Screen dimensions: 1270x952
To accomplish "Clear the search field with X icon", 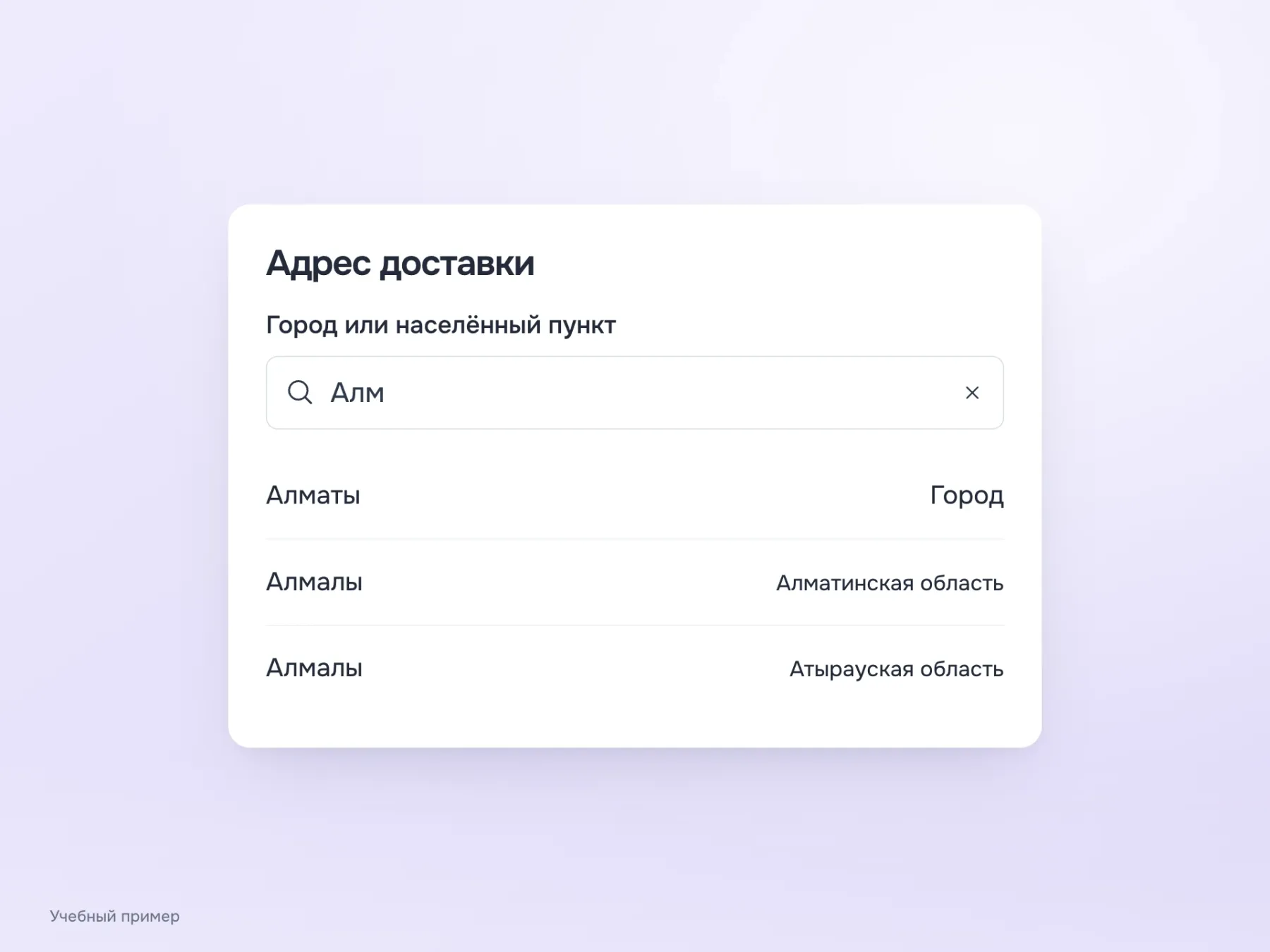I will point(972,393).
